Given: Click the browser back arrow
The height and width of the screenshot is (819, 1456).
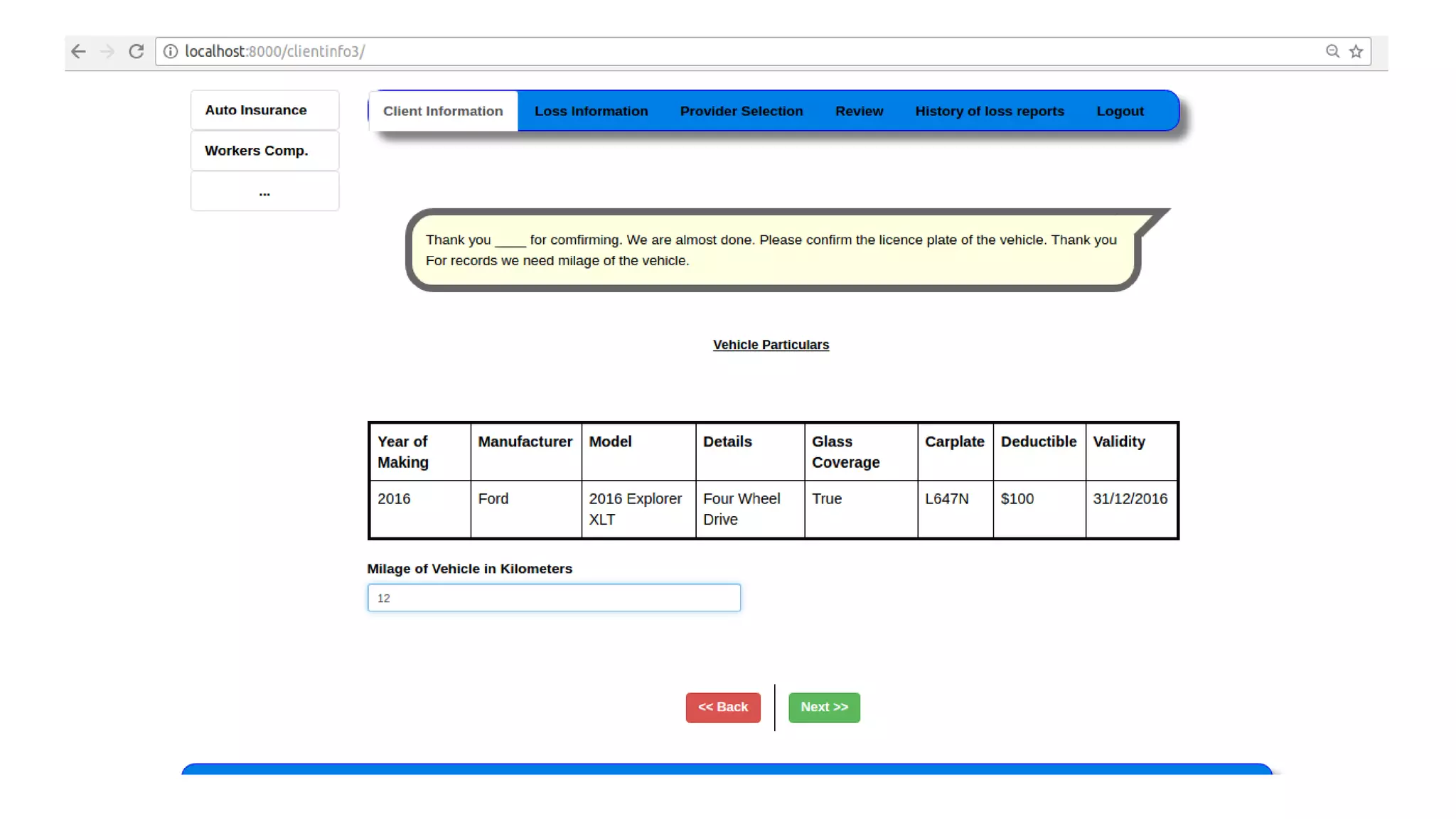Looking at the screenshot, I should click(x=78, y=51).
